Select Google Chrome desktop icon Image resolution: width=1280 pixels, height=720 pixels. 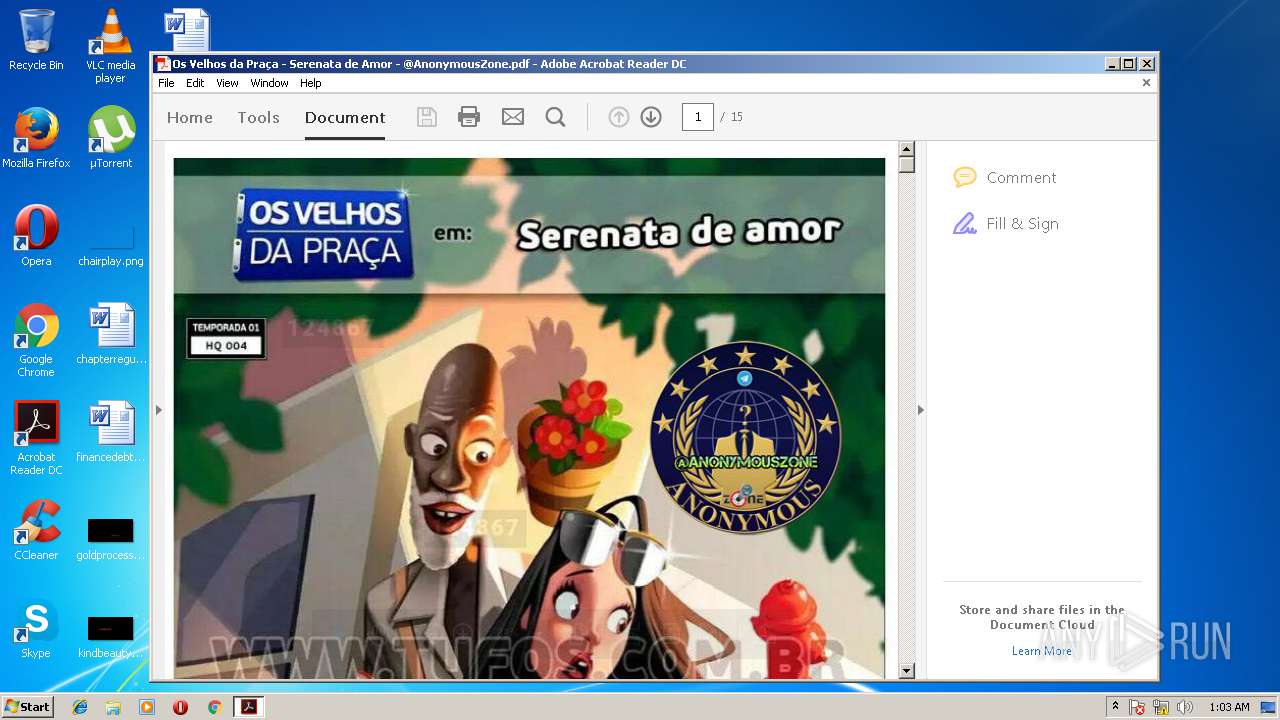36,340
